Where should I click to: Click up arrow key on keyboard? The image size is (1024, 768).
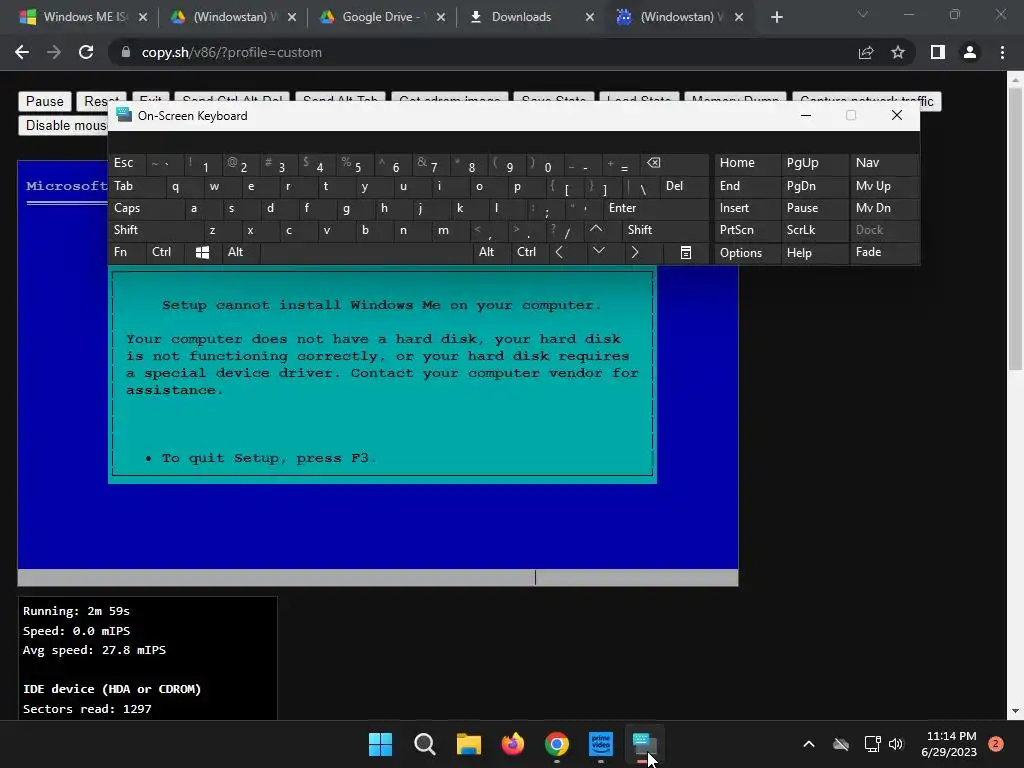pyautogui.click(x=596, y=229)
